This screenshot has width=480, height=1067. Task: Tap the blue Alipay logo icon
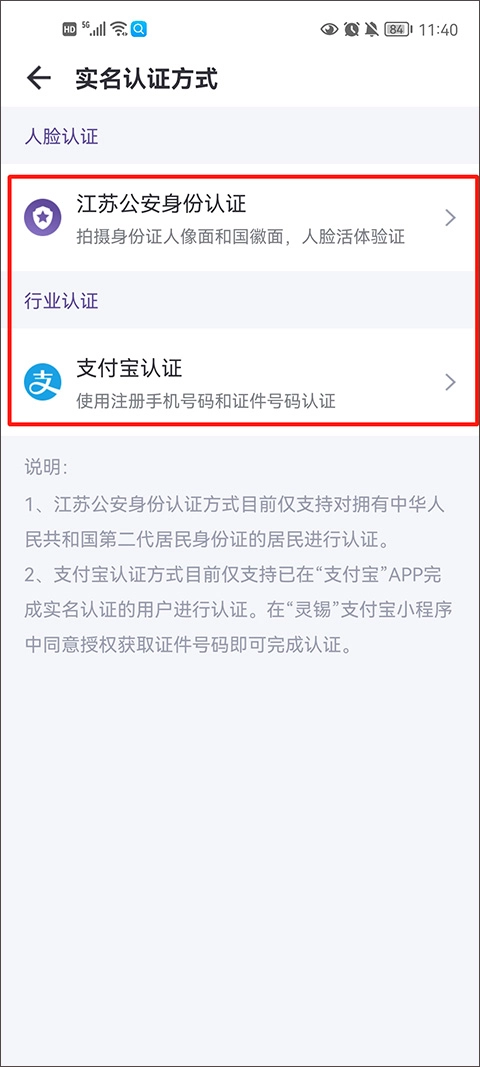[x=42, y=382]
